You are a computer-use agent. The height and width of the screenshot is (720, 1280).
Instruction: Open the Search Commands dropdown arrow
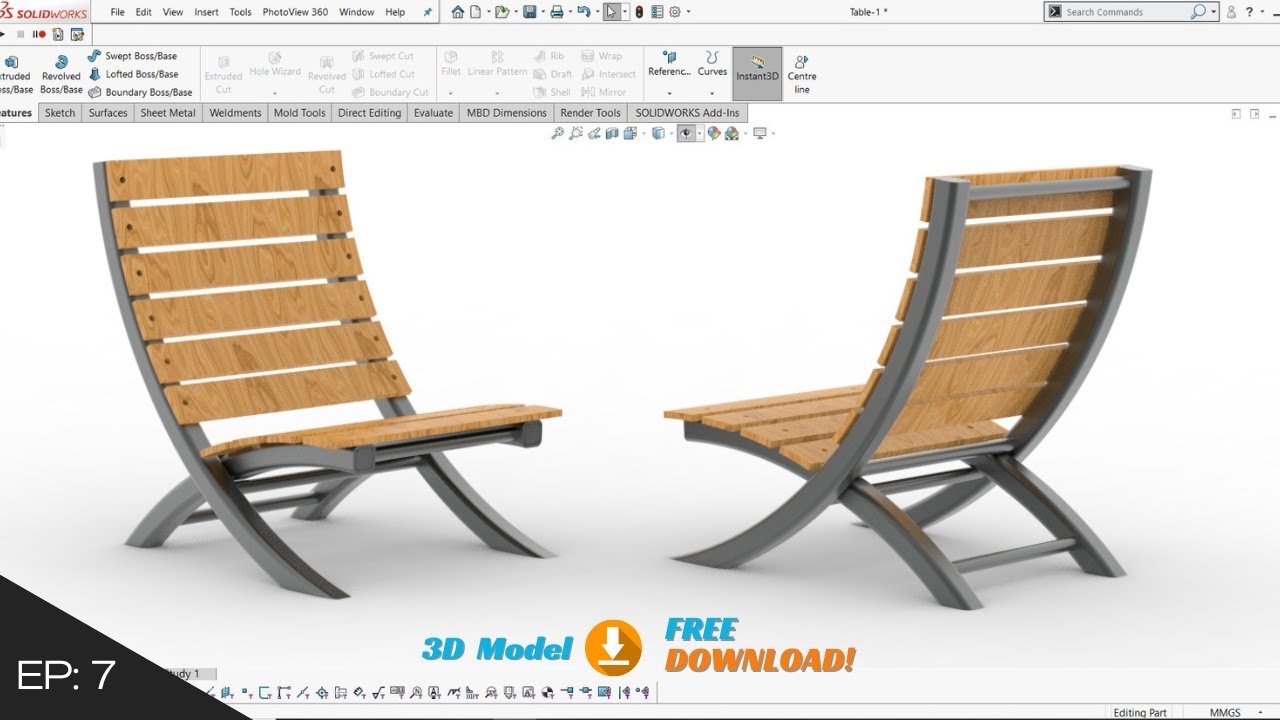click(1214, 12)
